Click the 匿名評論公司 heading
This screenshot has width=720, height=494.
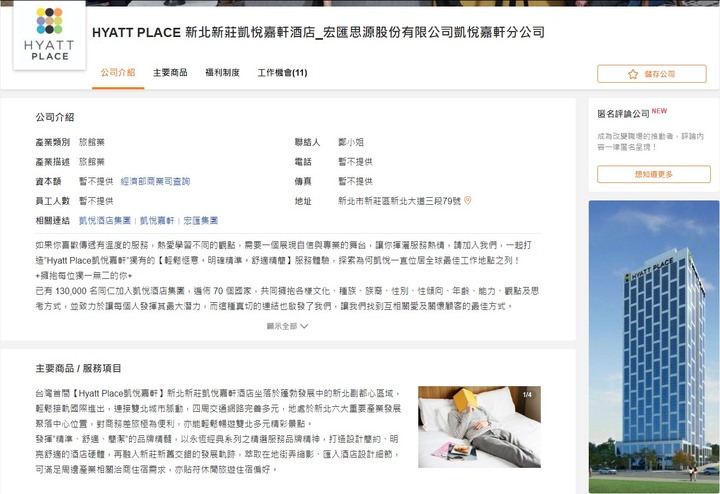[x=623, y=113]
